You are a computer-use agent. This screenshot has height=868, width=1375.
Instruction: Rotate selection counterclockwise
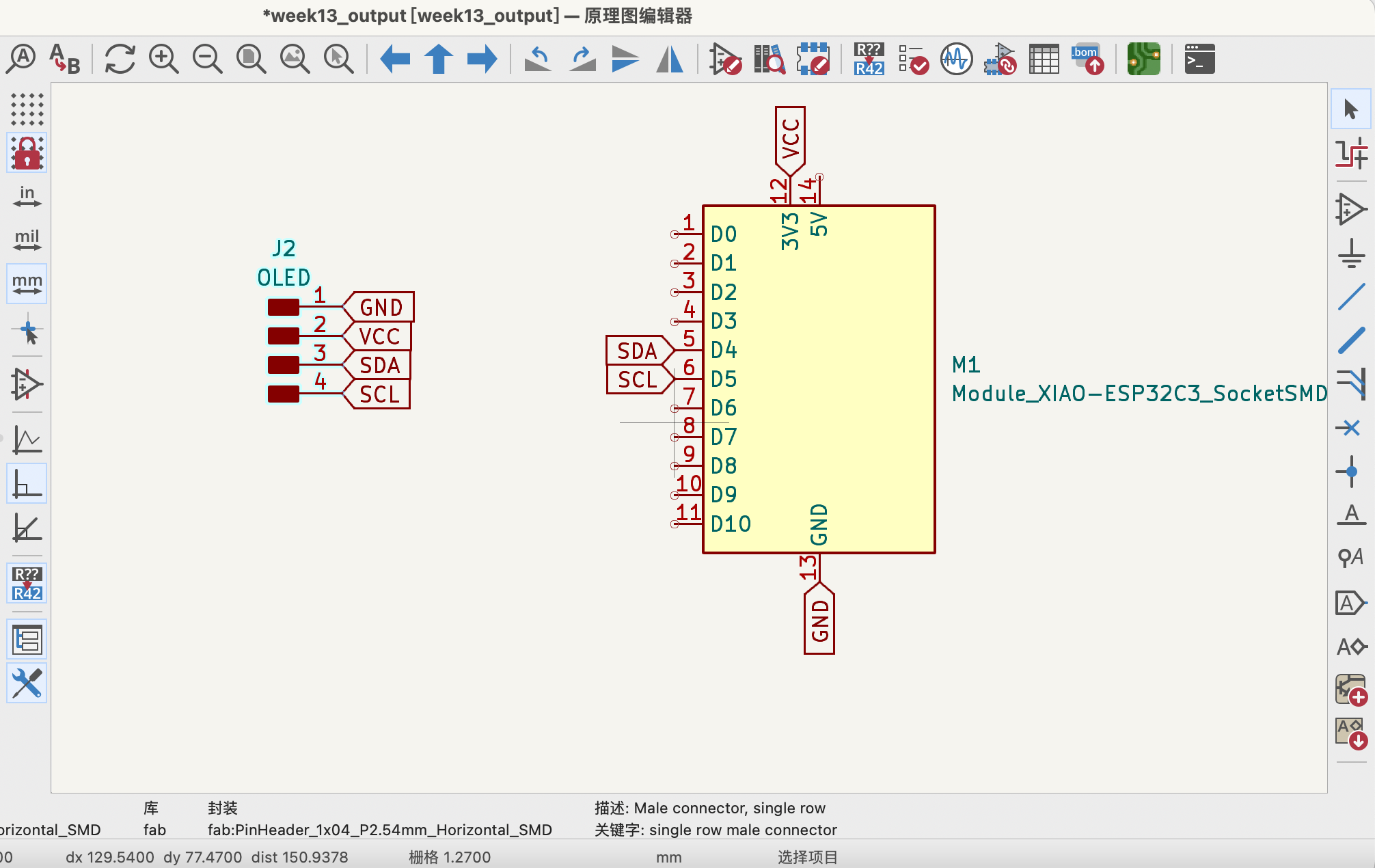point(539,59)
